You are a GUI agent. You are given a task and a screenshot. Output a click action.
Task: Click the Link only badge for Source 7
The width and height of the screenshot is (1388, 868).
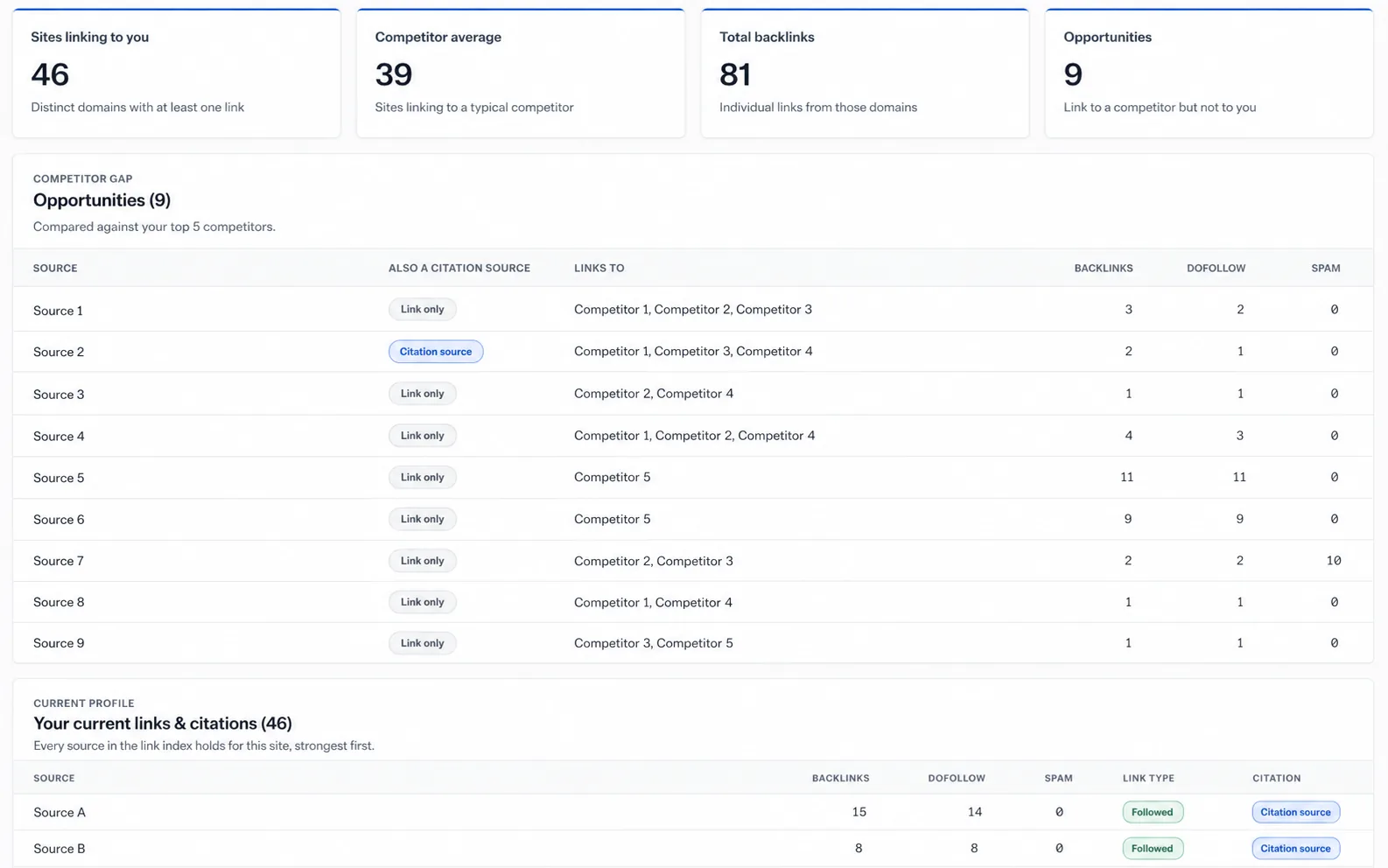tap(423, 561)
